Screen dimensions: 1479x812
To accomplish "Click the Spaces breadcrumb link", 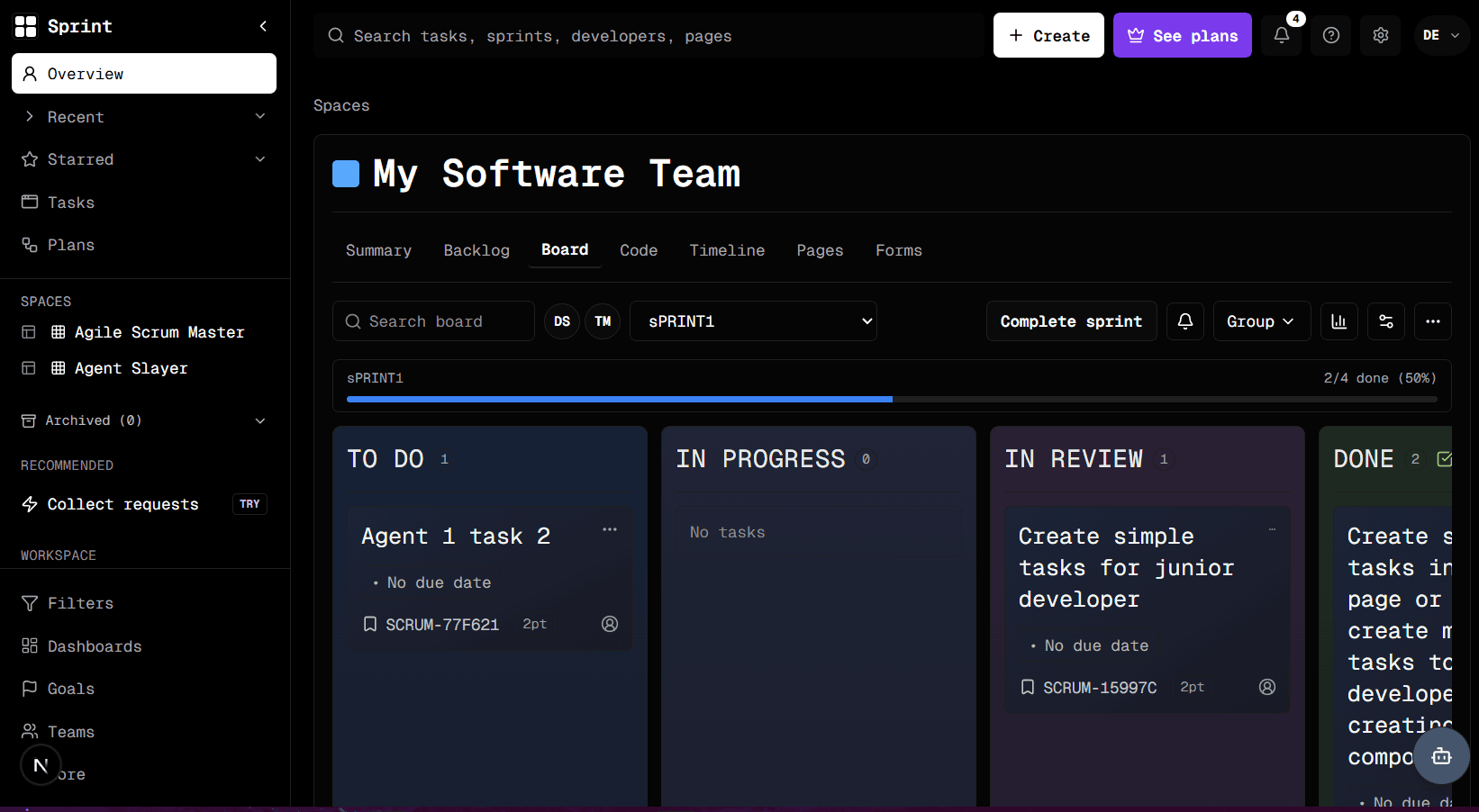I will coord(341,105).
